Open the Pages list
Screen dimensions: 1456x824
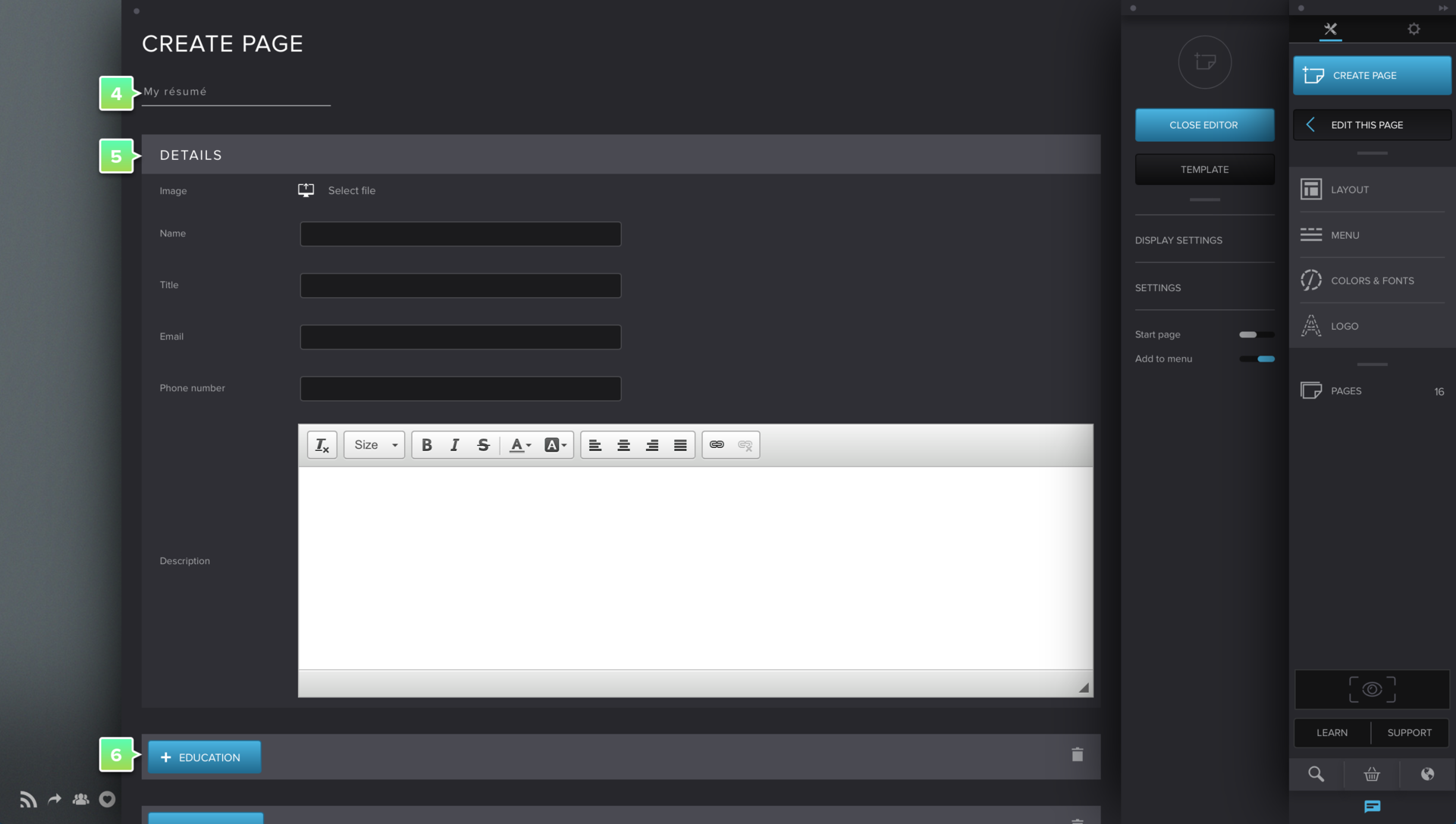tap(1372, 391)
